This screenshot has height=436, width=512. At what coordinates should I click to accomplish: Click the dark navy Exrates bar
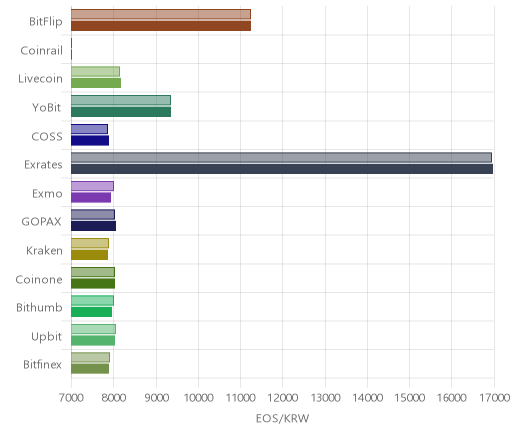[x=282, y=169]
